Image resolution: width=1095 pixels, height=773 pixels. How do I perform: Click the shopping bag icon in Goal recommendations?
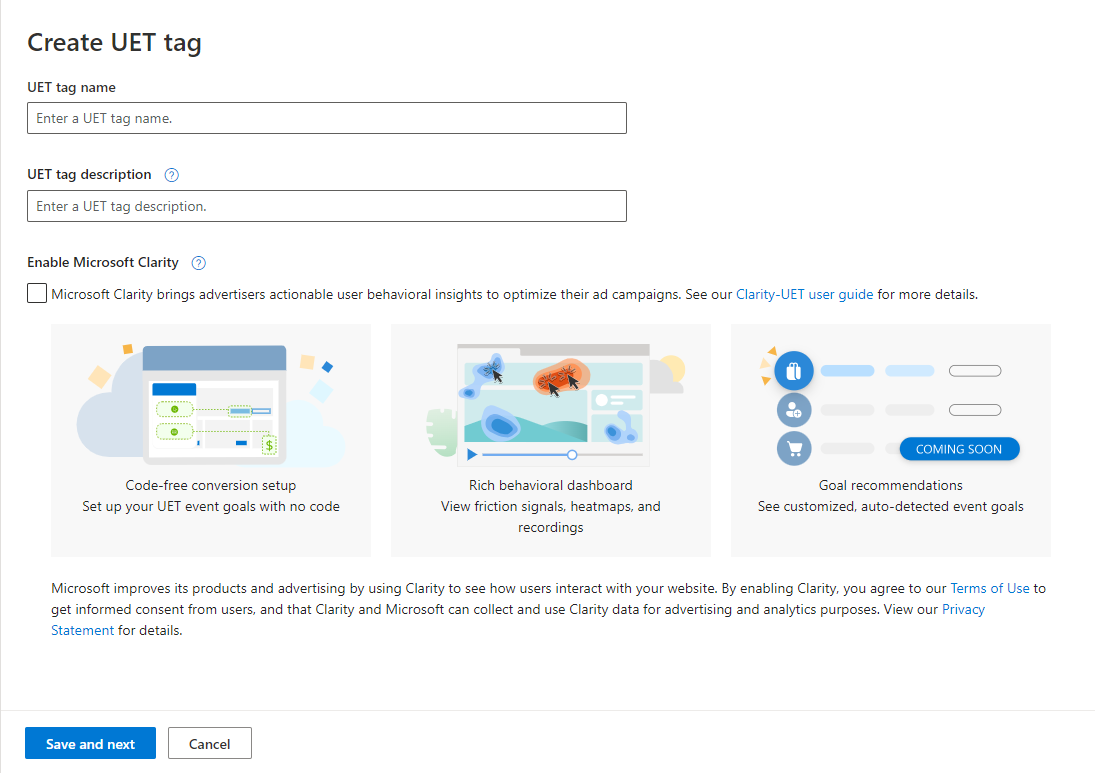click(794, 371)
